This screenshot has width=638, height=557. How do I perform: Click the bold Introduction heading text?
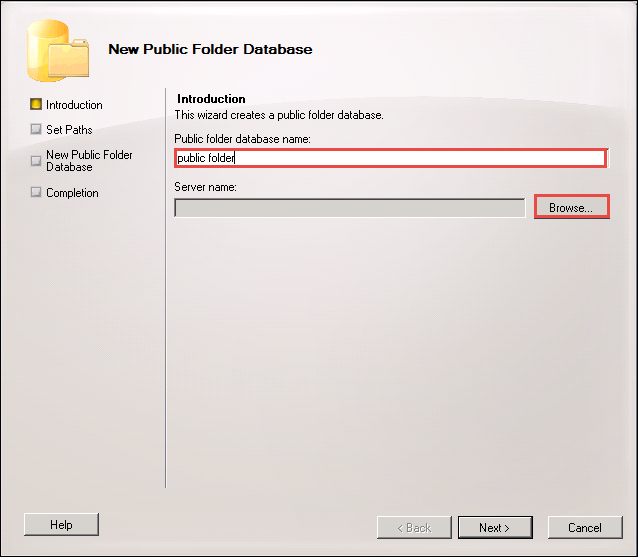click(211, 99)
